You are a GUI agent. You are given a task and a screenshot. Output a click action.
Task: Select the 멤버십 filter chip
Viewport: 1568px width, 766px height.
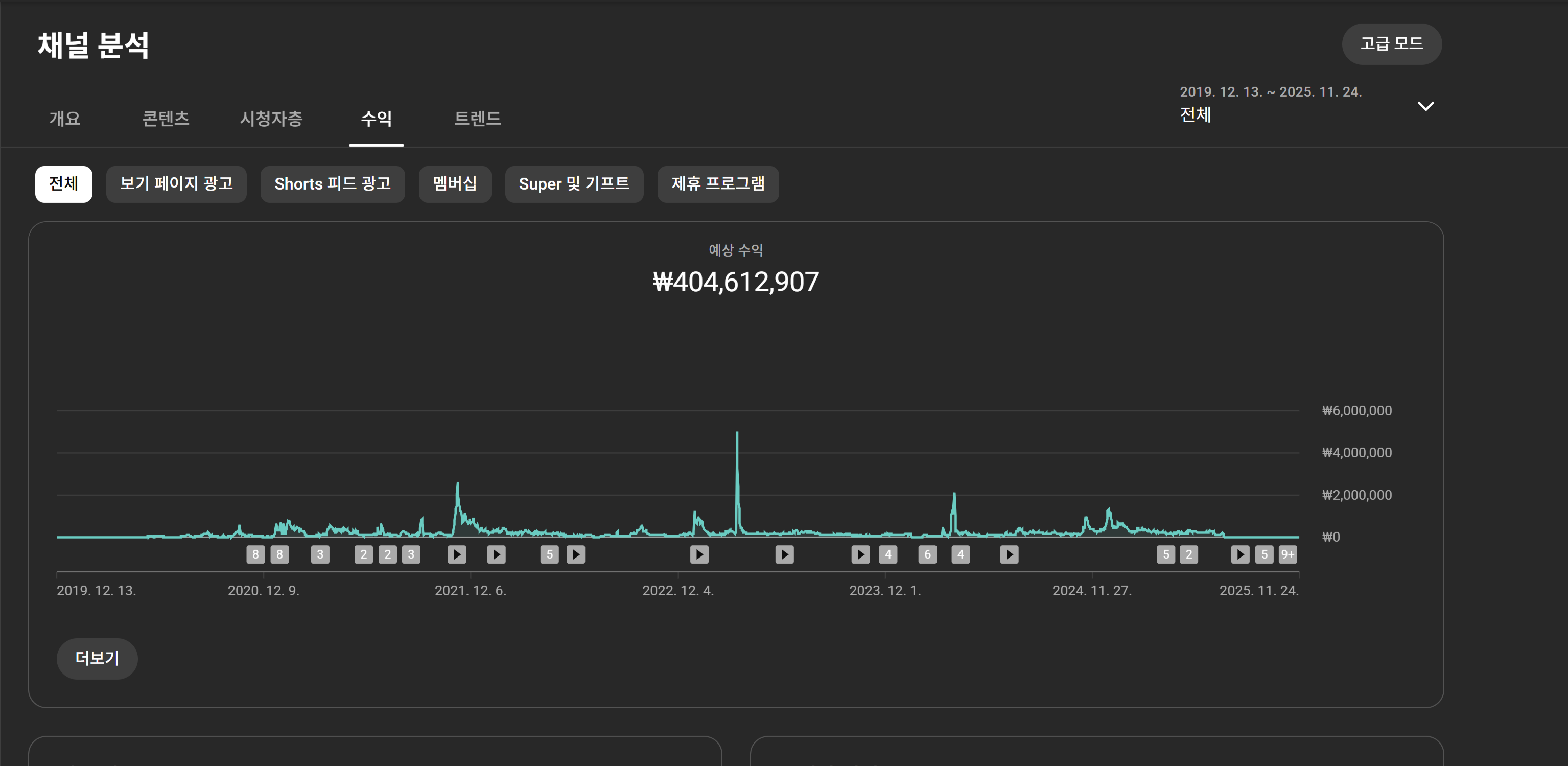pos(455,184)
